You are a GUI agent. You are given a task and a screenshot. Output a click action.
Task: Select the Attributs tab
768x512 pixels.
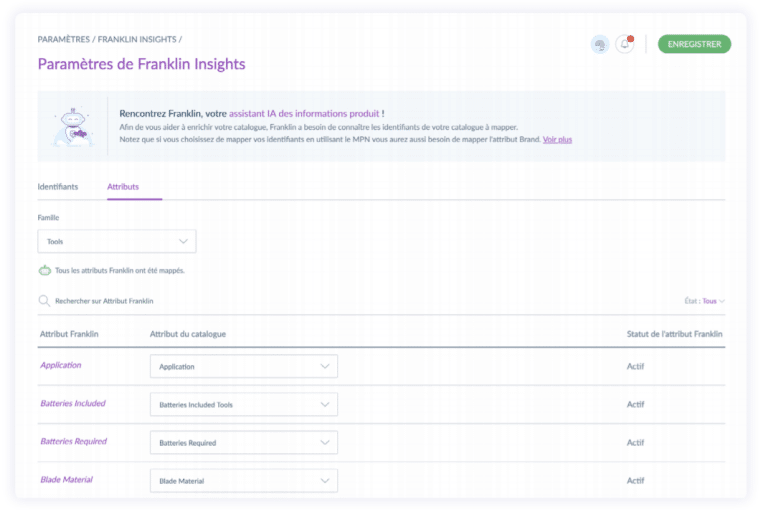pyautogui.click(x=123, y=187)
